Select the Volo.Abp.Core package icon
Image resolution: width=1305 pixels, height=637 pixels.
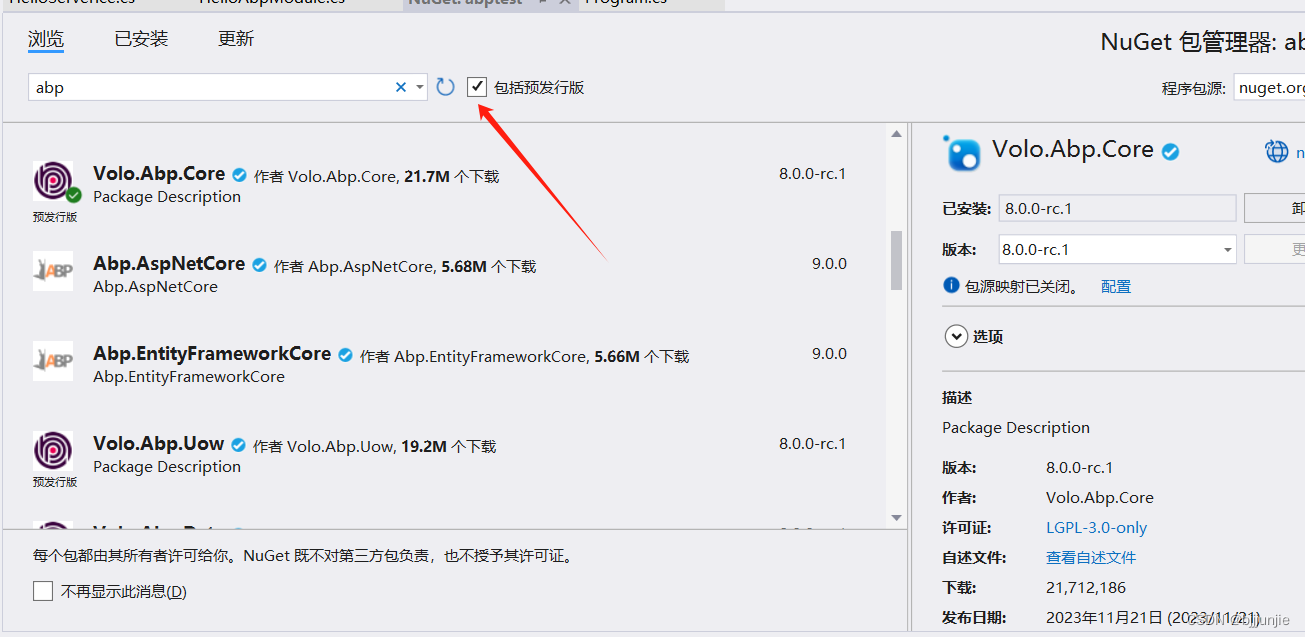tap(53, 182)
